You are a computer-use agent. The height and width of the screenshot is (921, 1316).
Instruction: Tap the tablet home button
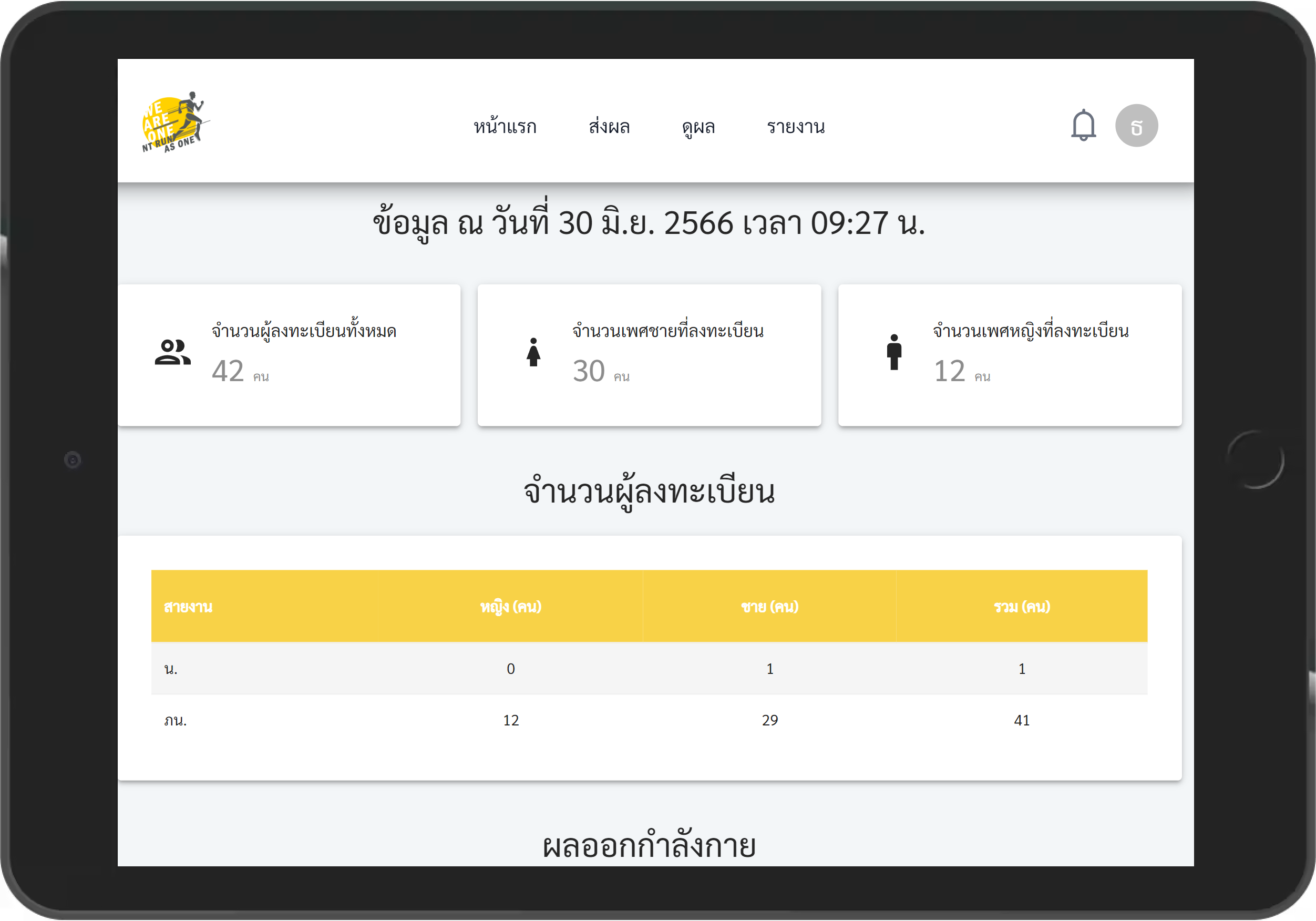[1255, 459]
